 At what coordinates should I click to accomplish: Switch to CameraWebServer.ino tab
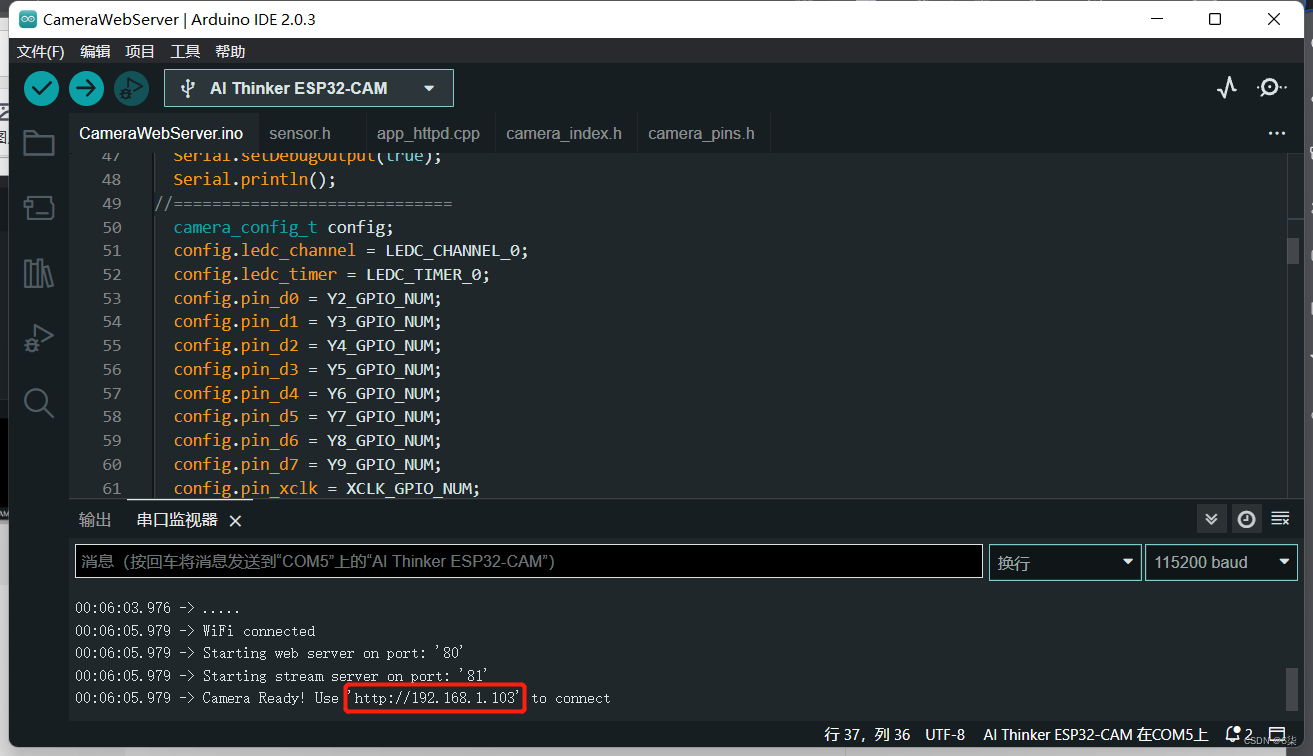pos(161,133)
